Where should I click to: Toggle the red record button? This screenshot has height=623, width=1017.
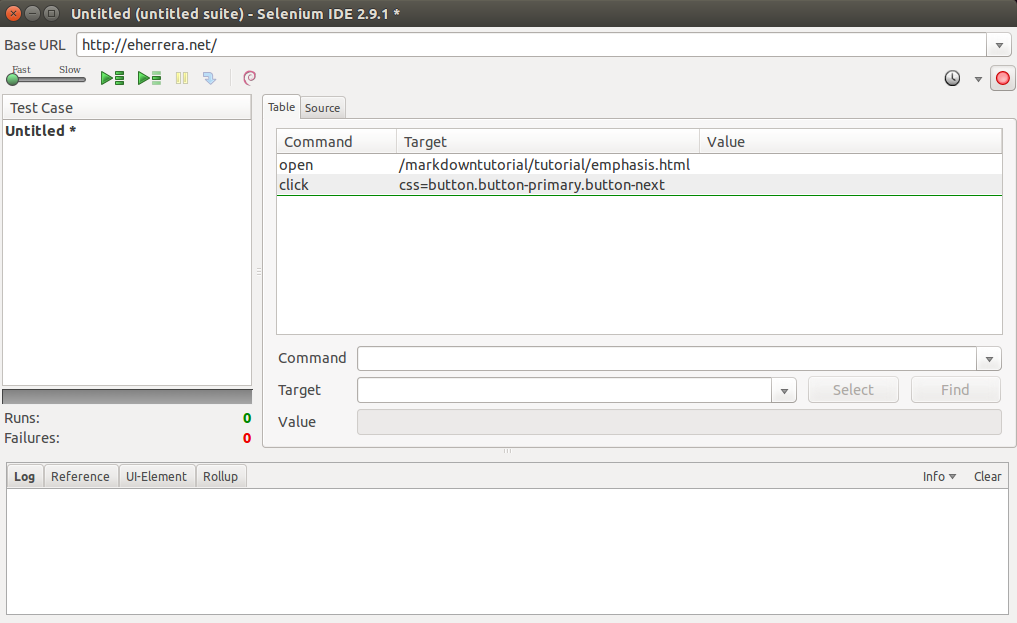[x=1003, y=78]
